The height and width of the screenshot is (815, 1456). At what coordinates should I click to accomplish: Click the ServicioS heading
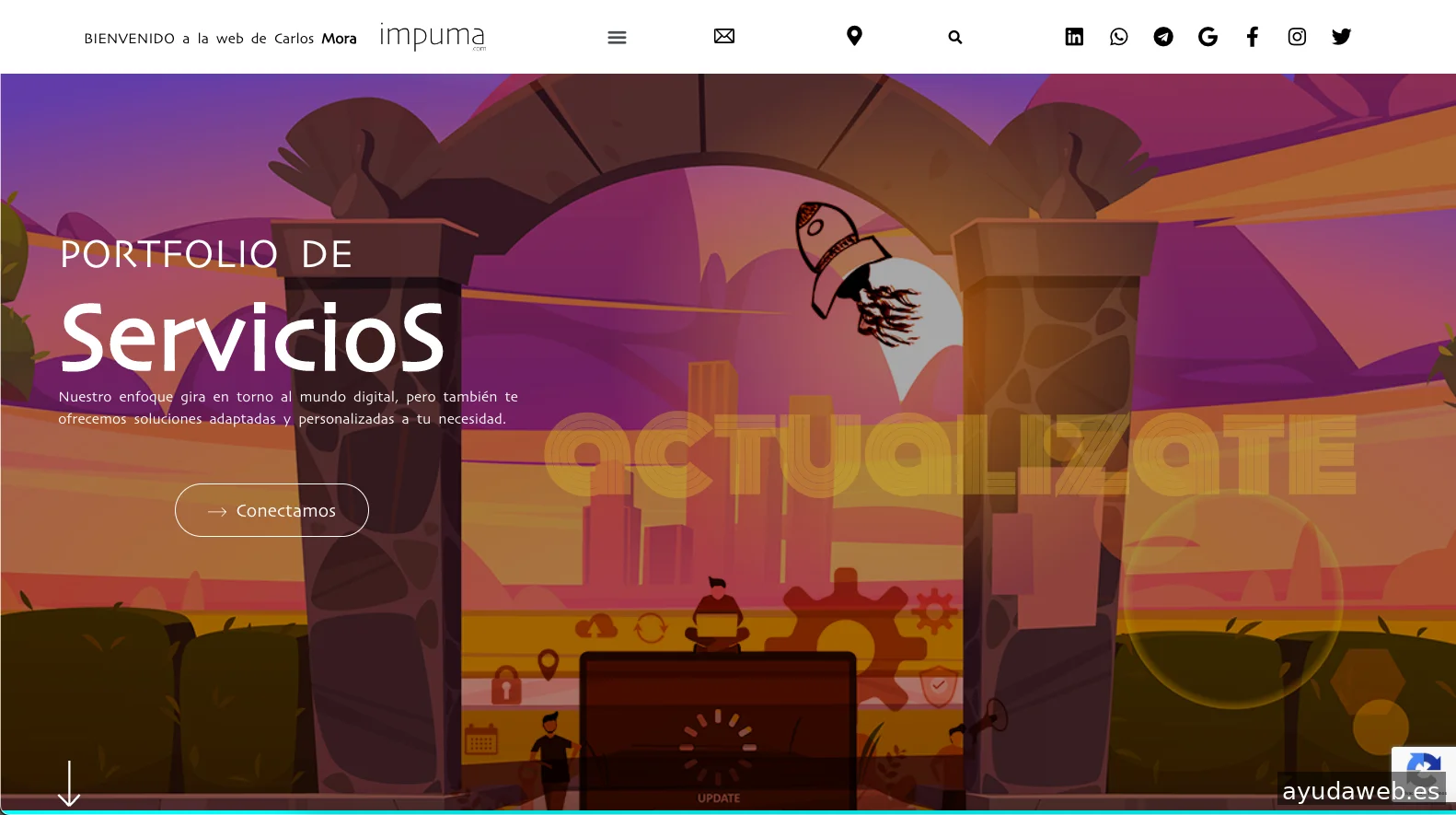coord(252,338)
